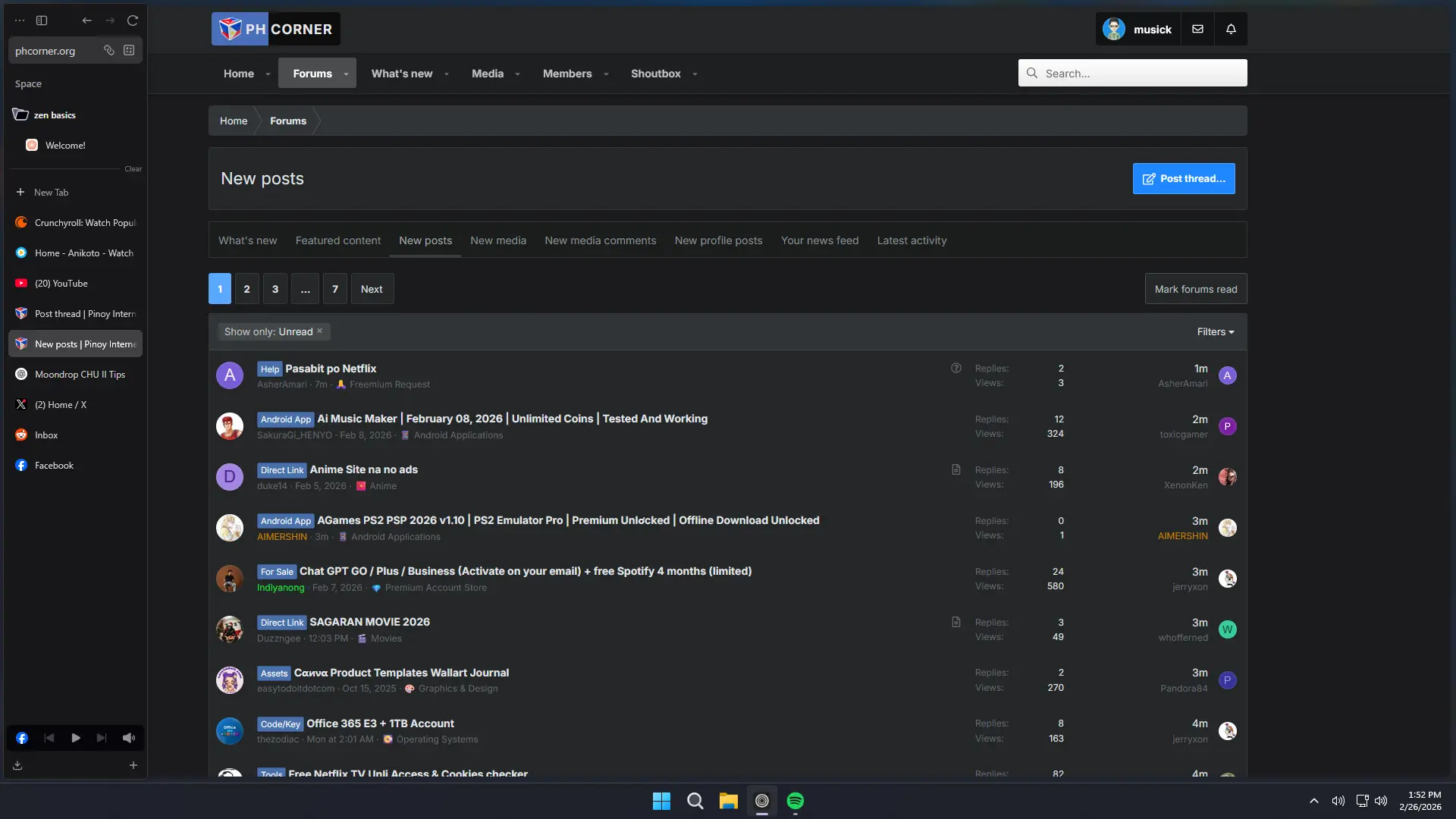
Task: Click the Clear tabs button
Action: pos(133,169)
